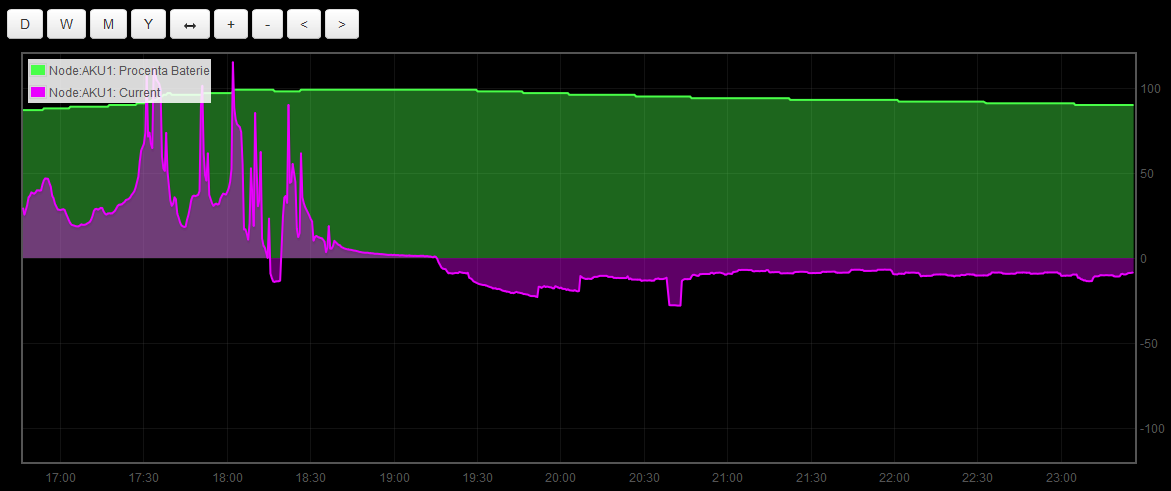Image resolution: width=1171 pixels, height=491 pixels.
Task: Click the tallest magenta current spike near 18:00
Action: tap(233, 64)
